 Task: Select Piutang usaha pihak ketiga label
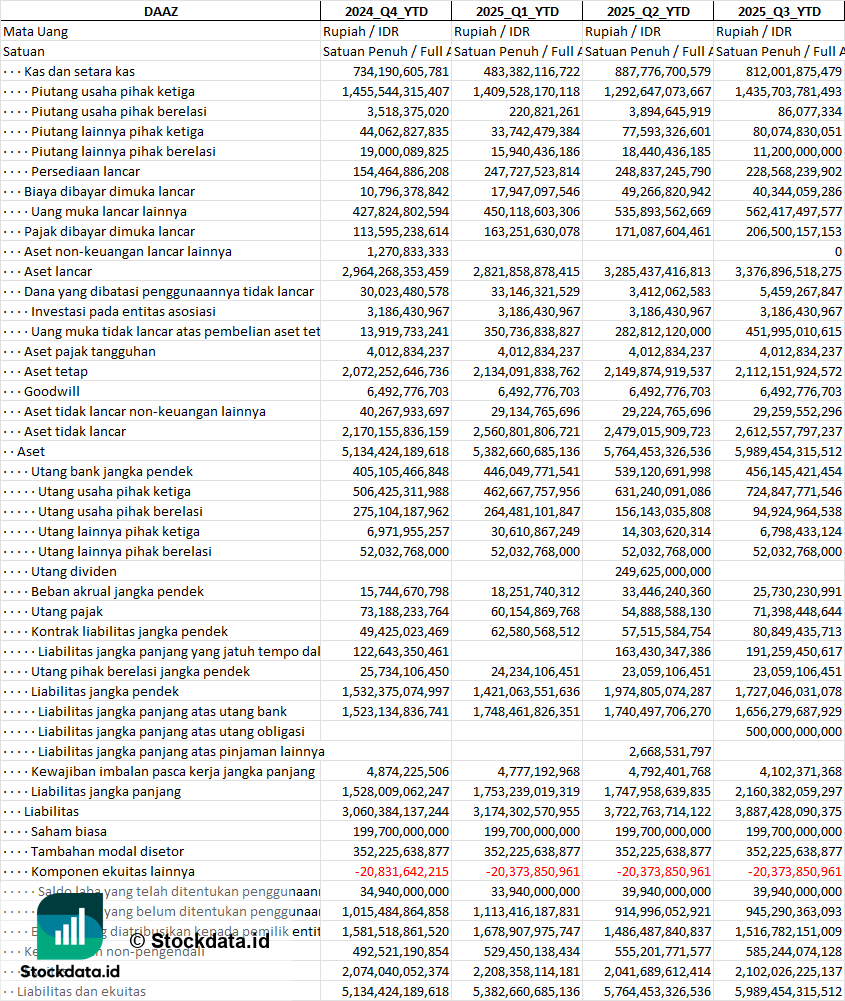coord(113,91)
